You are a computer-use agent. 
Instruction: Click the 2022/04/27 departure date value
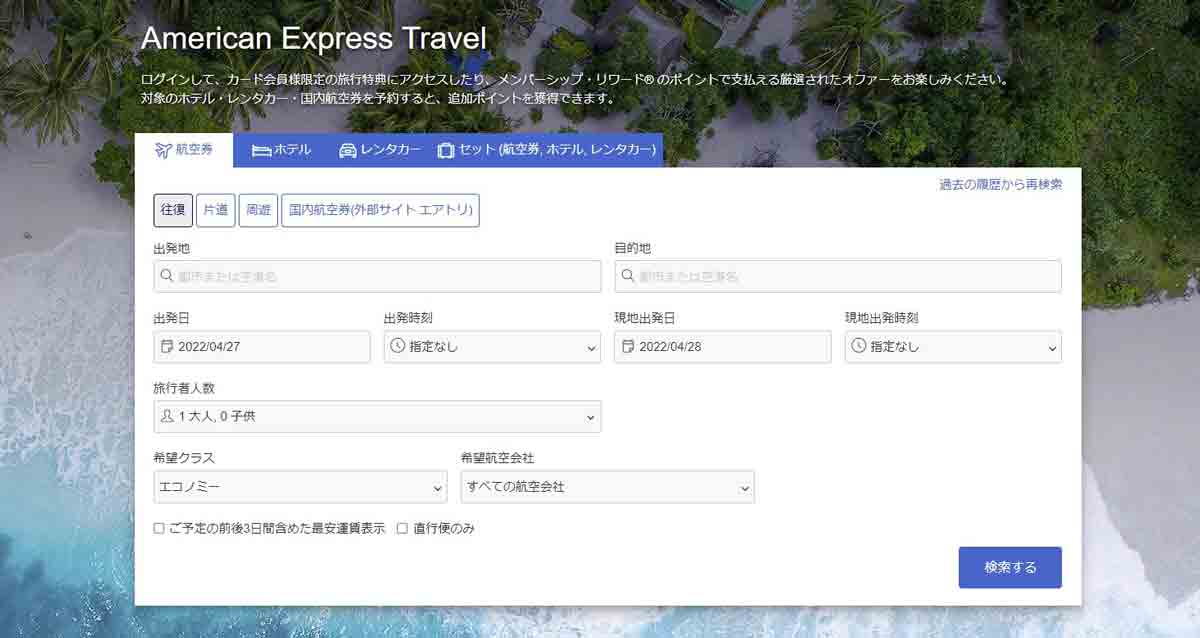[x=209, y=347]
